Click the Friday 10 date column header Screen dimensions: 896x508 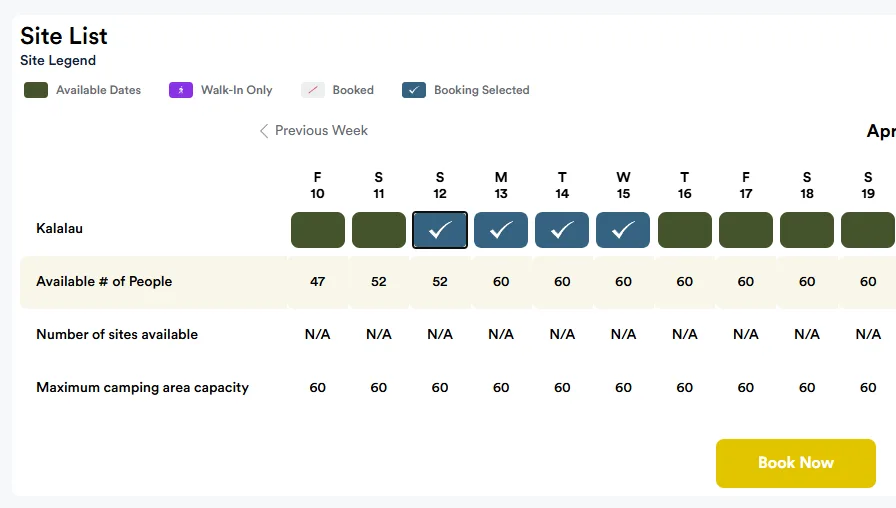click(318, 185)
